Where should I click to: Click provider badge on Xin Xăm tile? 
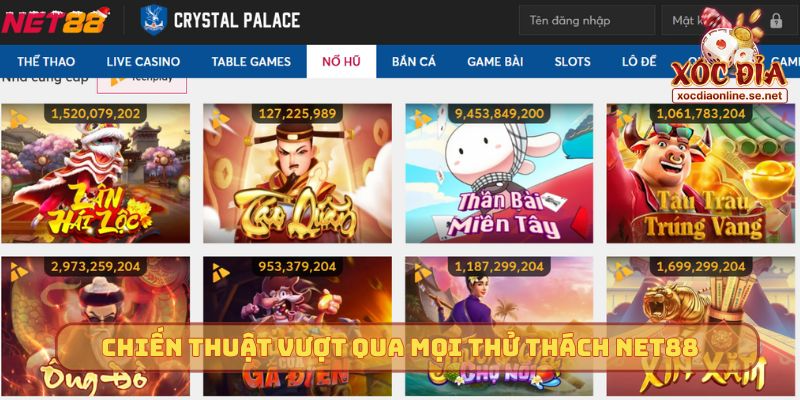(x=624, y=272)
